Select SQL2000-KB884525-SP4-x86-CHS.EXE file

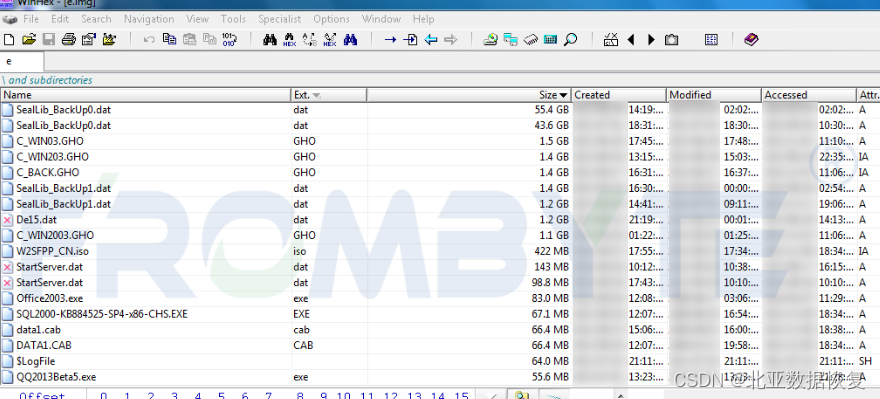coord(102,314)
